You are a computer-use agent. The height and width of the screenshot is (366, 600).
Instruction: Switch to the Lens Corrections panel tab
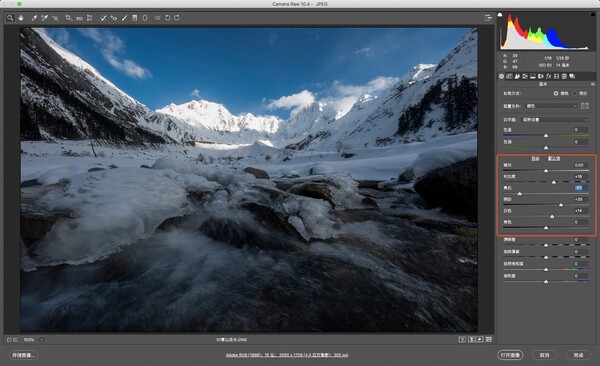coord(541,76)
